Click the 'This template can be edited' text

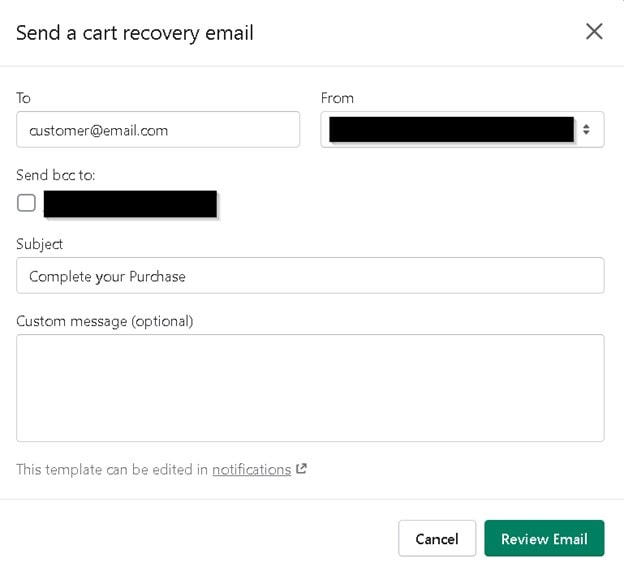click(111, 469)
